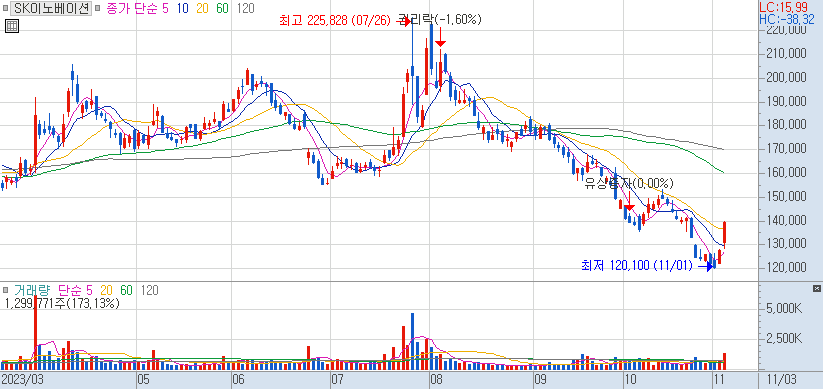Click the 1,299,771주(173.13%) volume readout
823x389 pixels.
tap(62, 303)
